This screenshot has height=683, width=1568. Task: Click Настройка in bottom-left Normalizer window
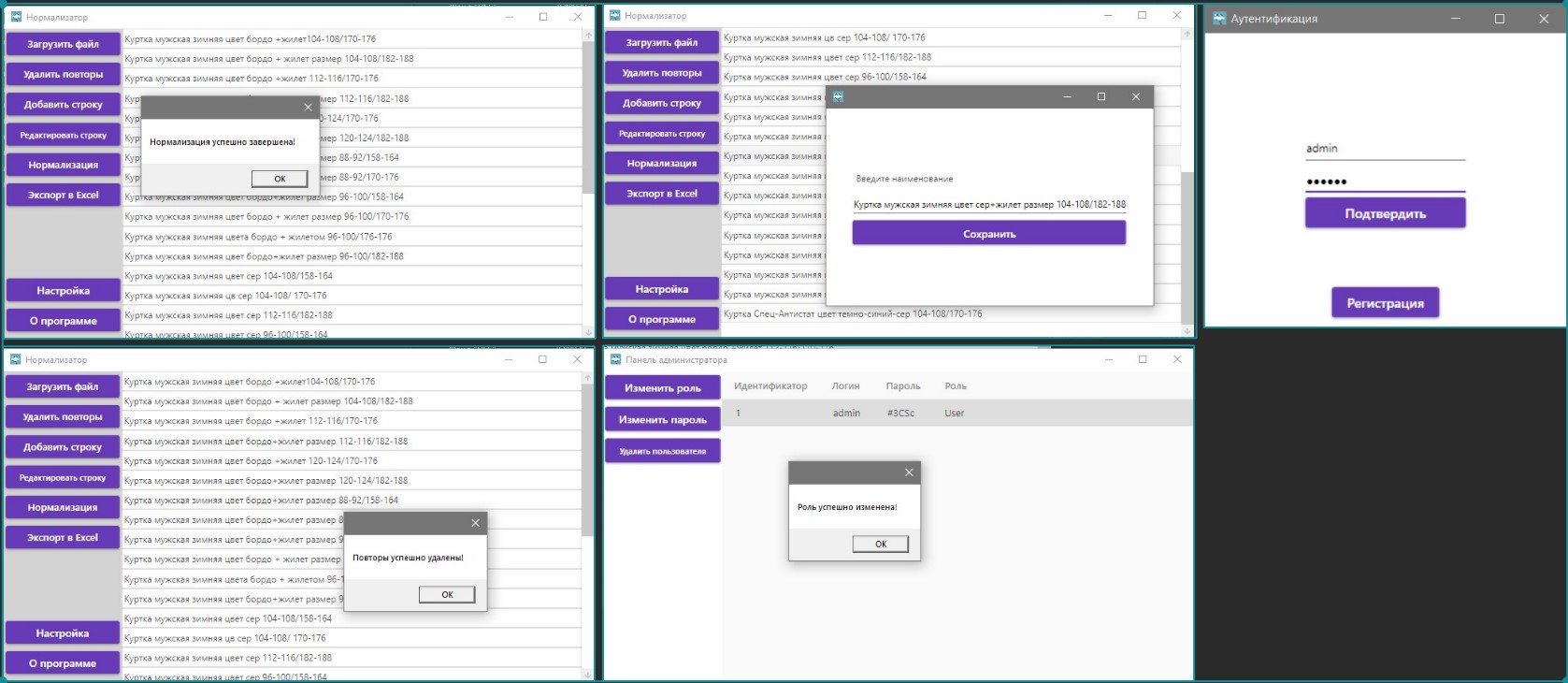pos(63,633)
